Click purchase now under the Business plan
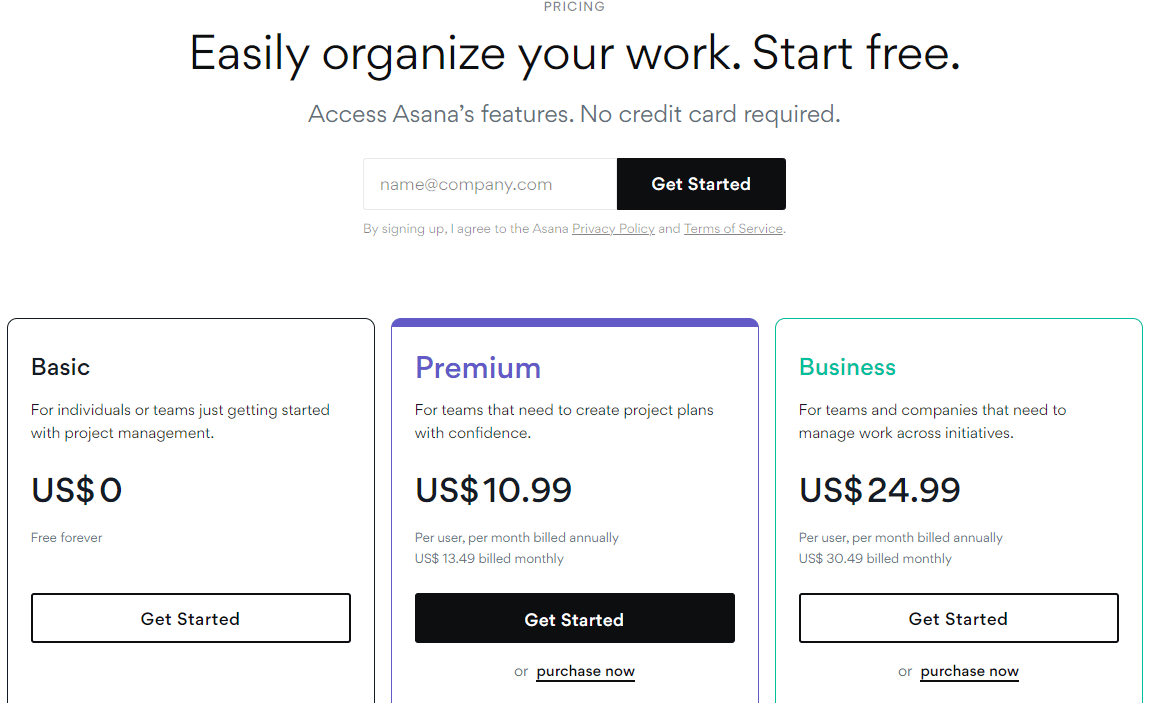Viewport: 1165px width, 703px height. [x=969, y=671]
